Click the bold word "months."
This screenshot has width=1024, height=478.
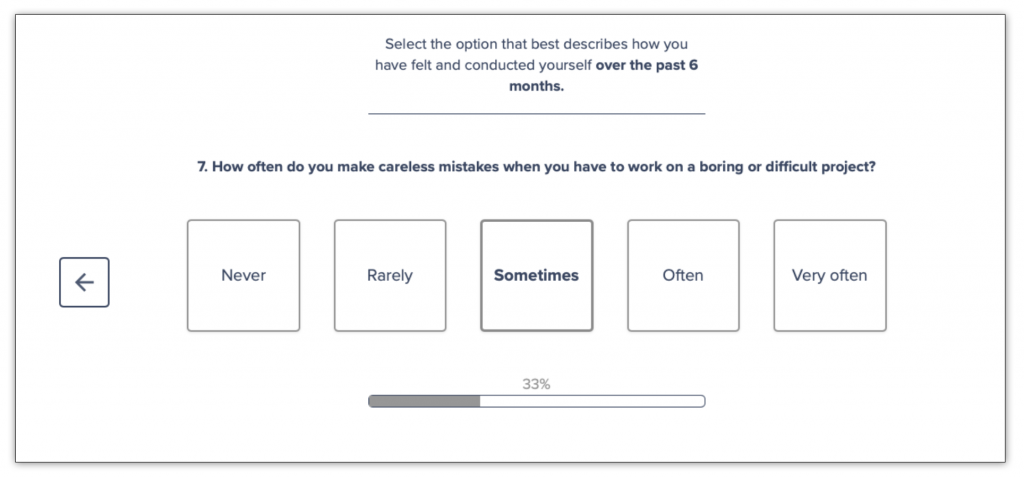pyautogui.click(x=536, y=86)
